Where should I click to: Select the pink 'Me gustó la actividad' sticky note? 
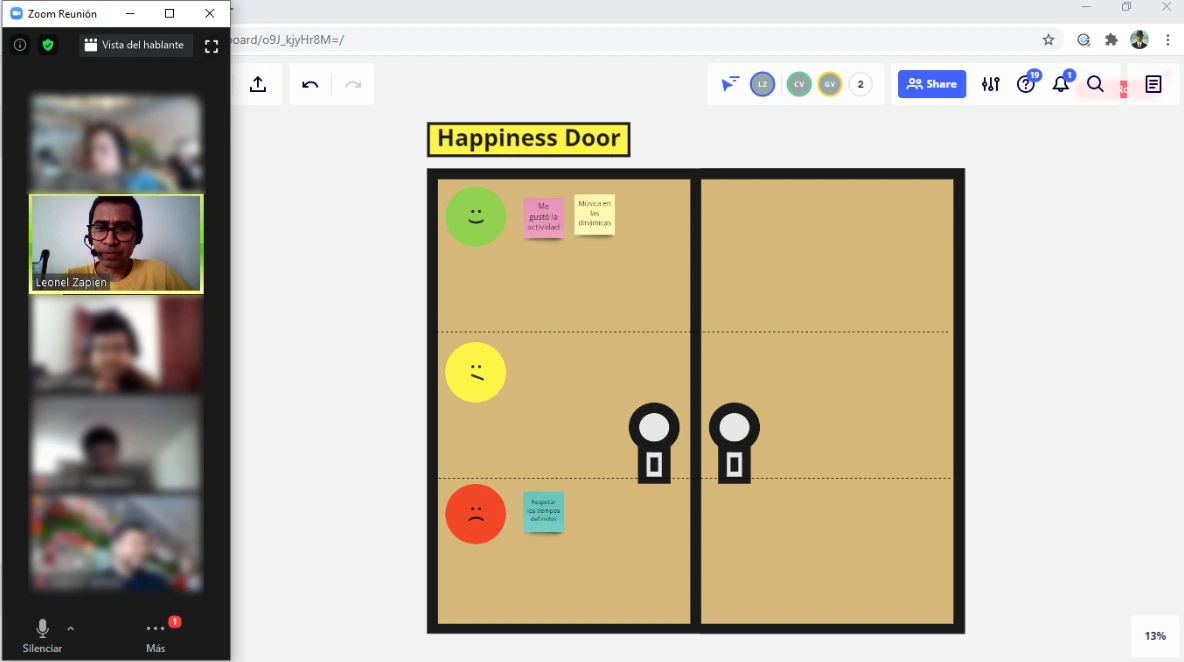tap(543, 217)
